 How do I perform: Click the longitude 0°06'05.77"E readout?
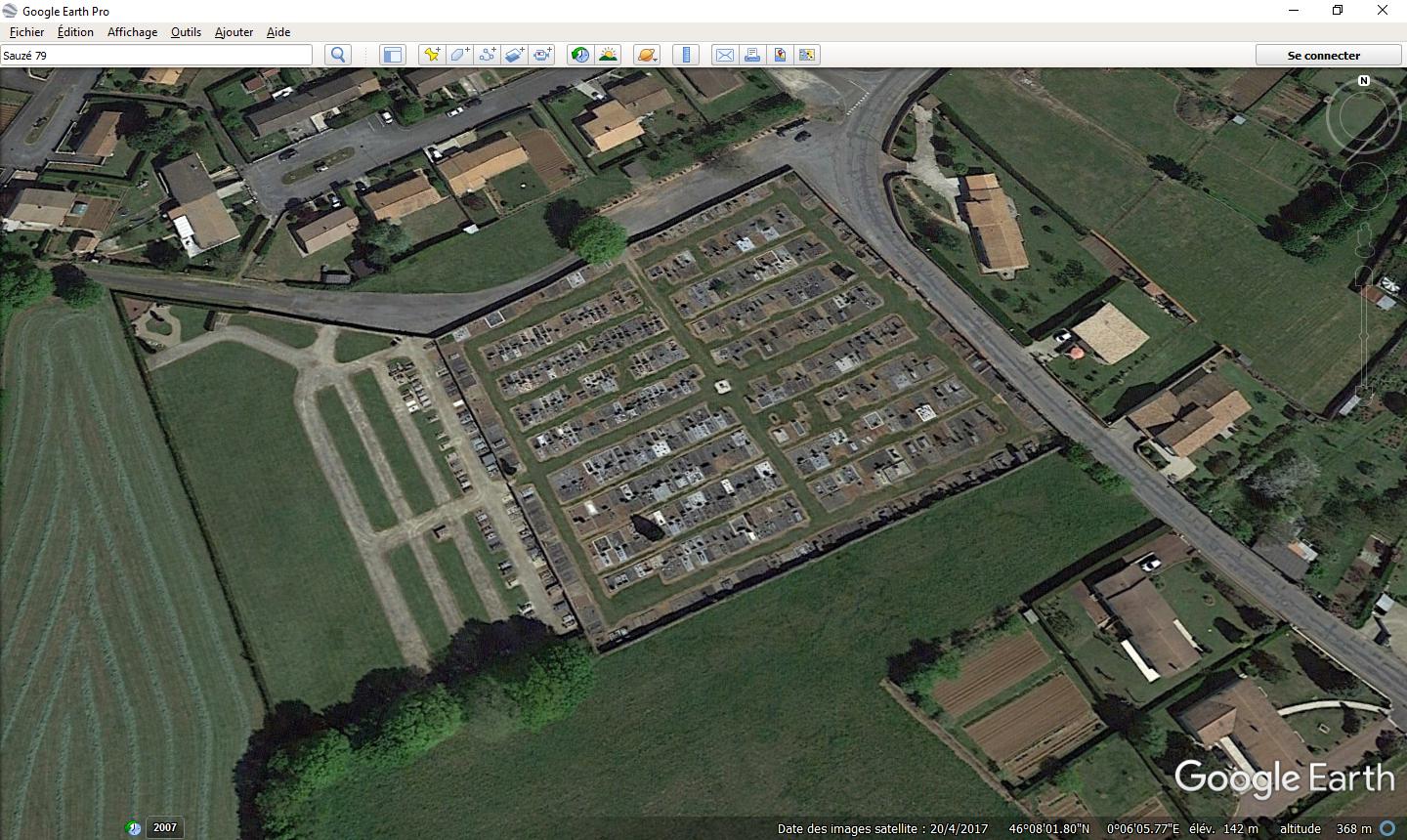tap(1145, 829)
